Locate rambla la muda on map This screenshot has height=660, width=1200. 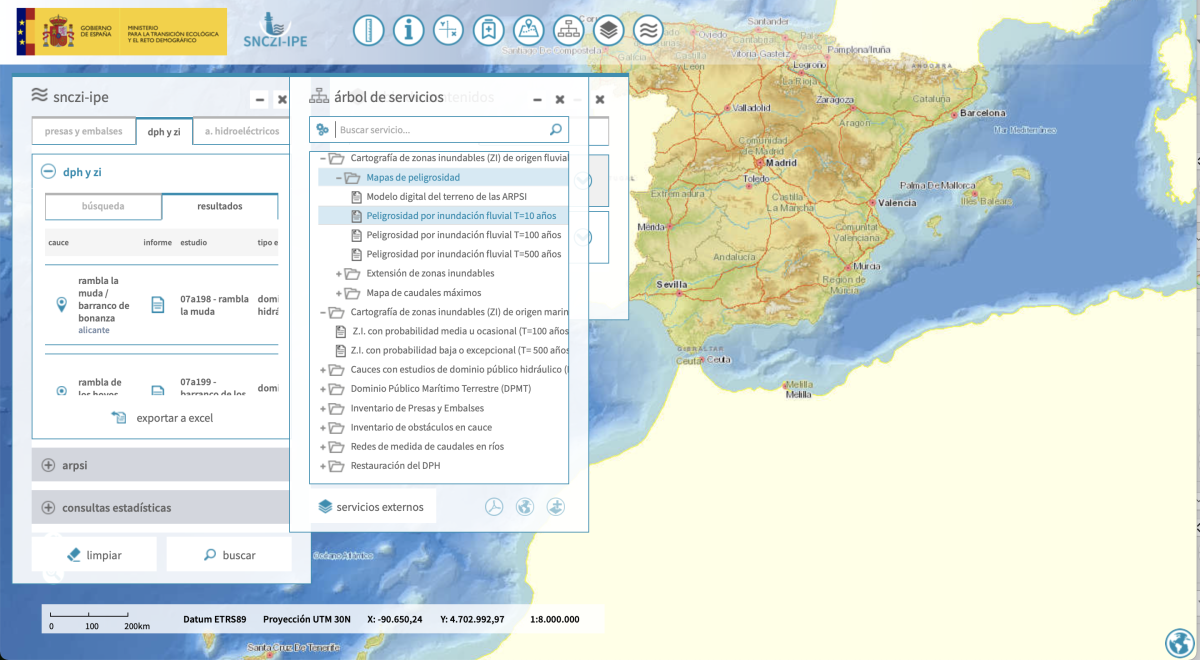(61, 305)
